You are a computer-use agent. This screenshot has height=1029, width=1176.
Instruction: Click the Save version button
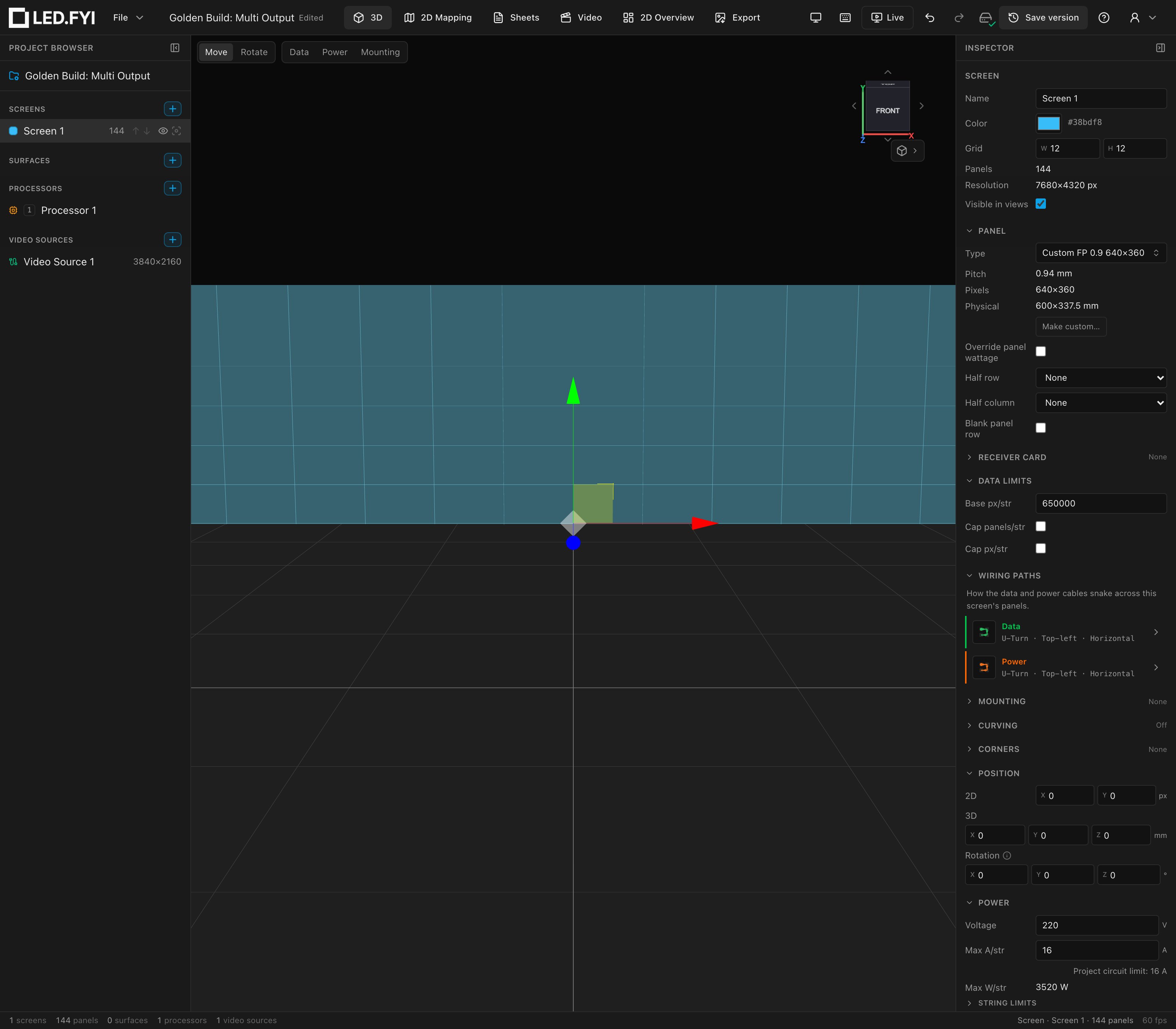click(1043, 18)
